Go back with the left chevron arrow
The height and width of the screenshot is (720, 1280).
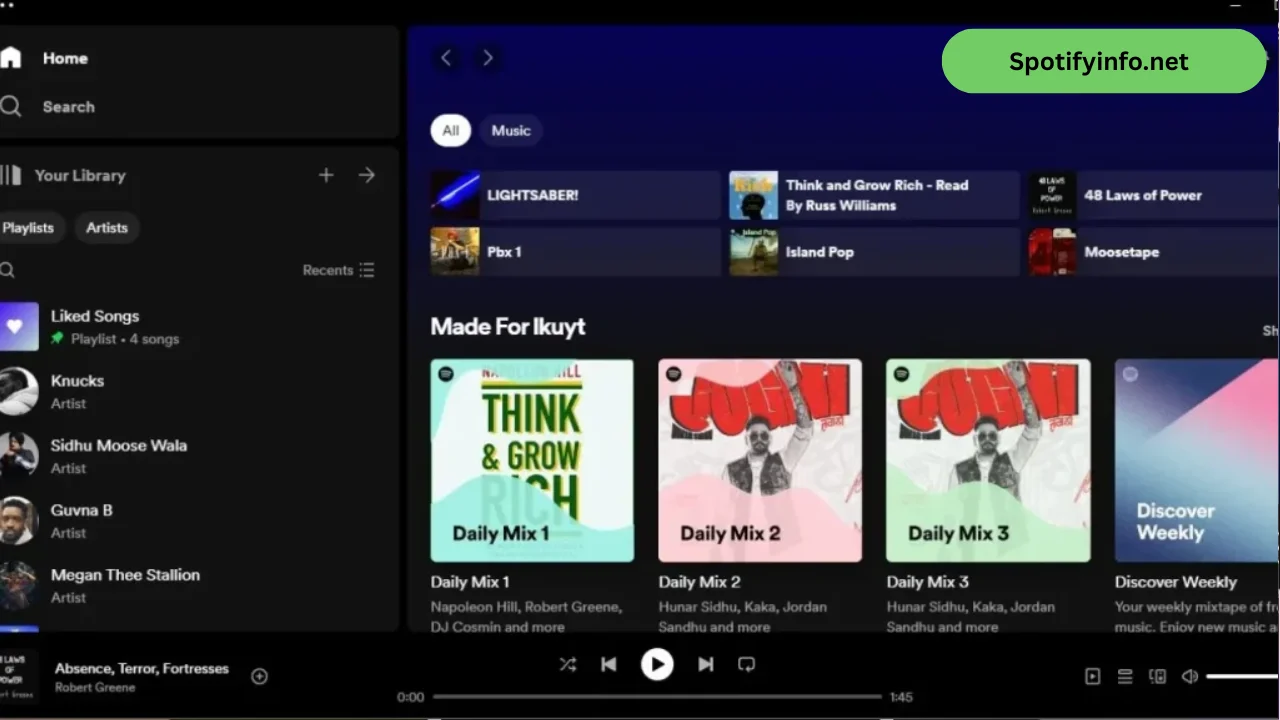click(446, 58)
